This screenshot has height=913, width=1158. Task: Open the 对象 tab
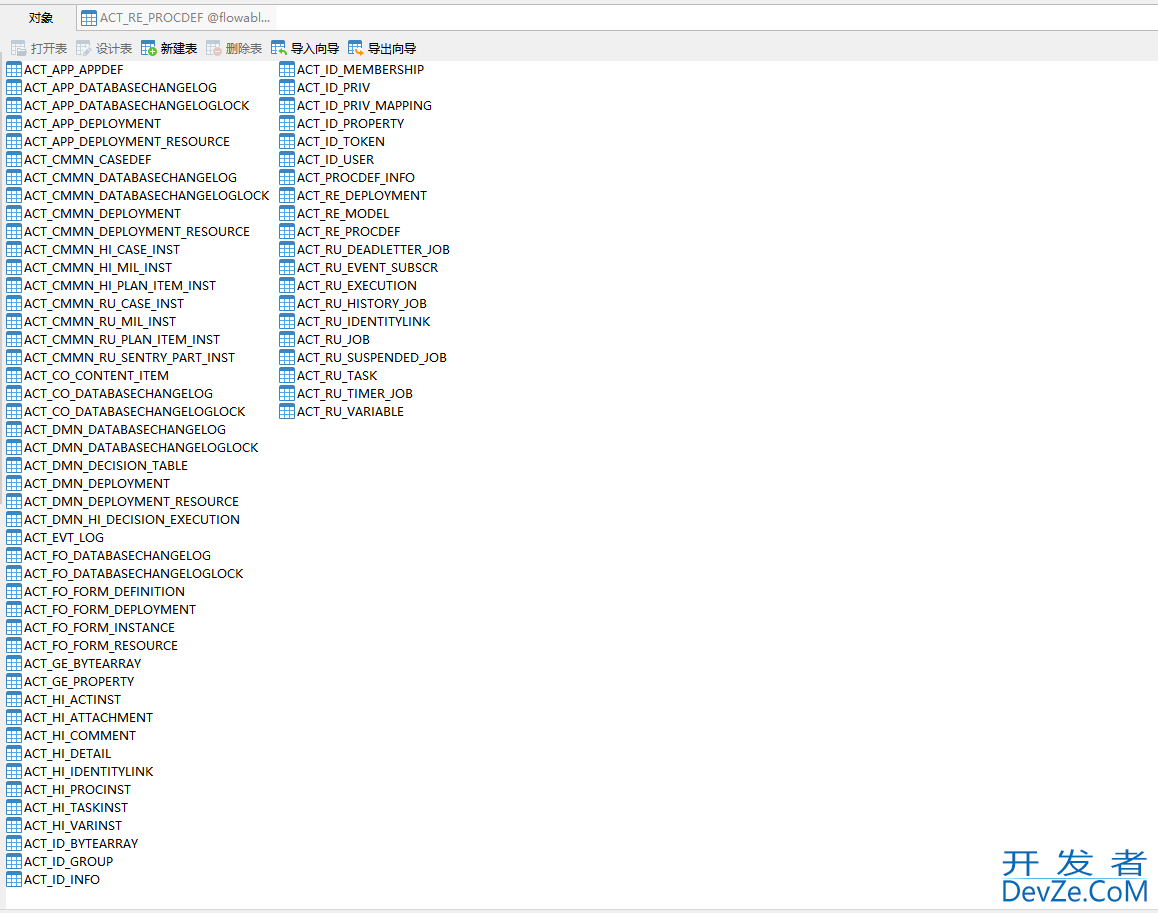click(x=41, y=18)
